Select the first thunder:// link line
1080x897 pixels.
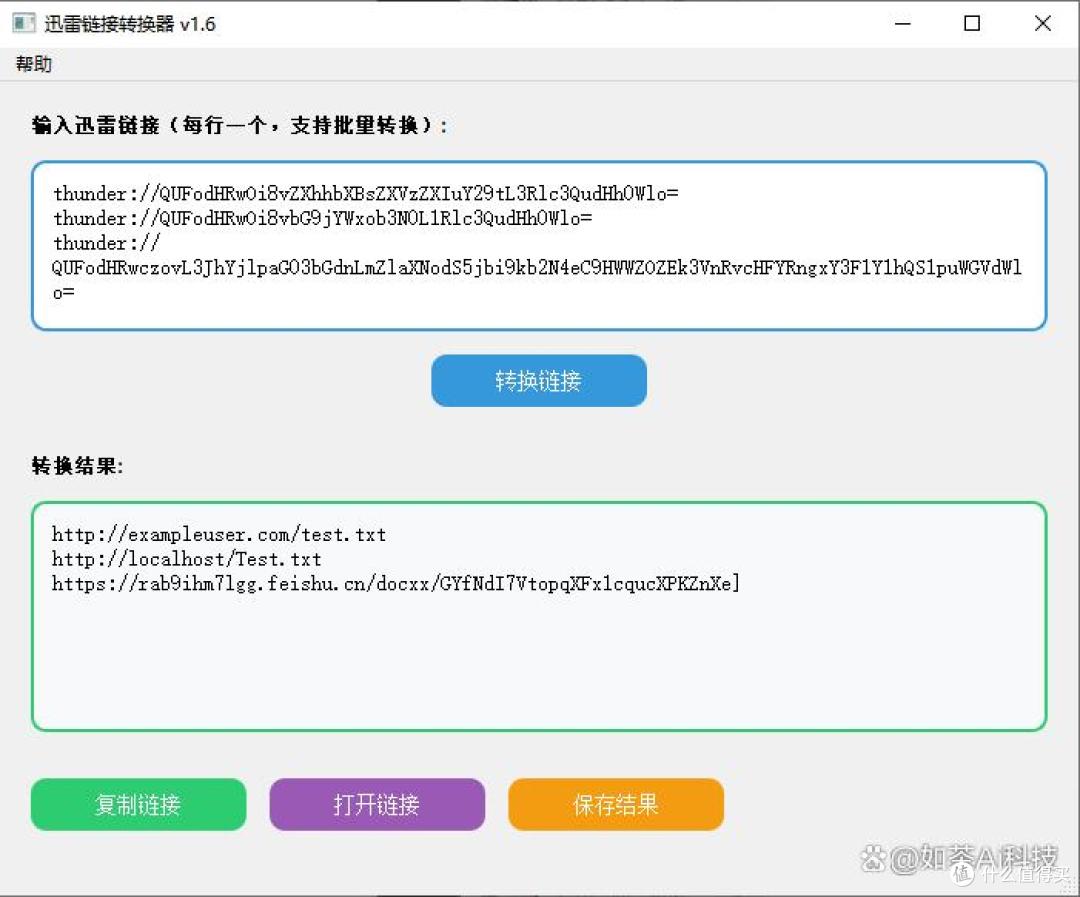click(365, 193)
